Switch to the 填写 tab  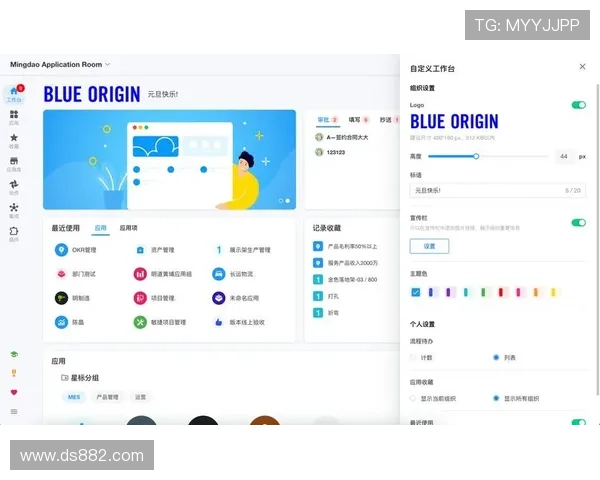click(358, 120)
